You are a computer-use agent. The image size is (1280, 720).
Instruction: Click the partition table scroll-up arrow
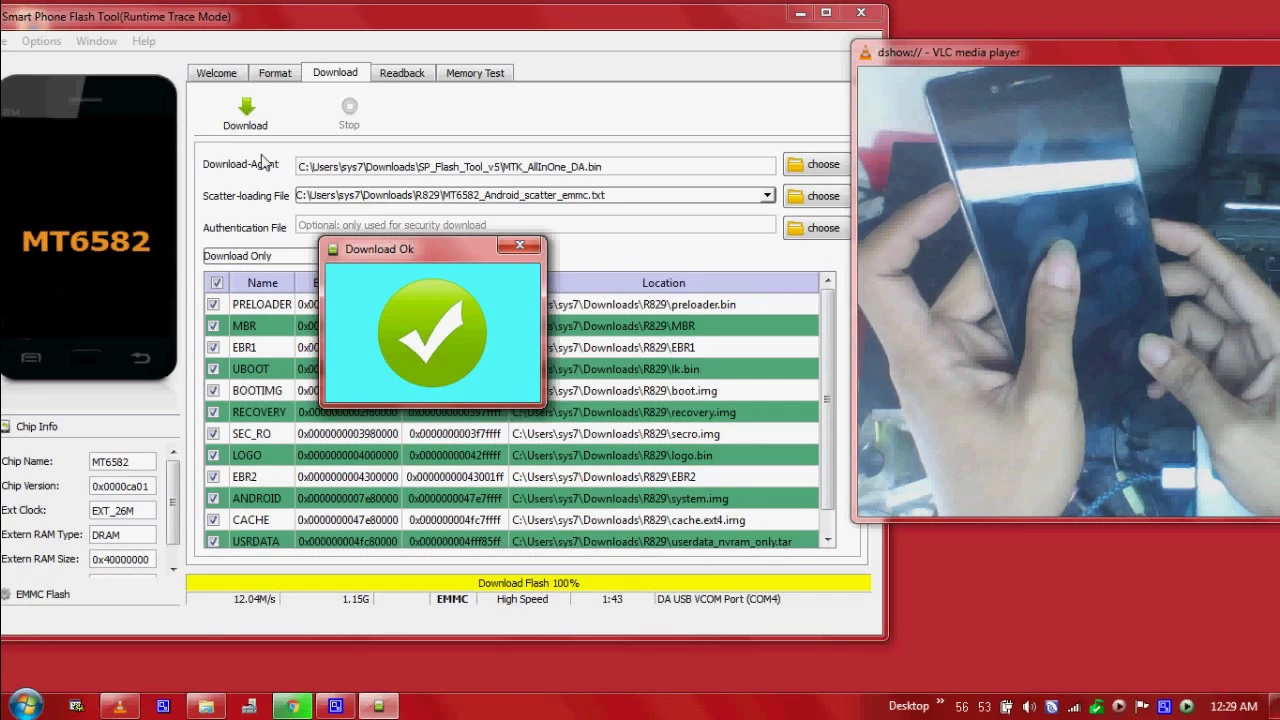pos(828,283)
